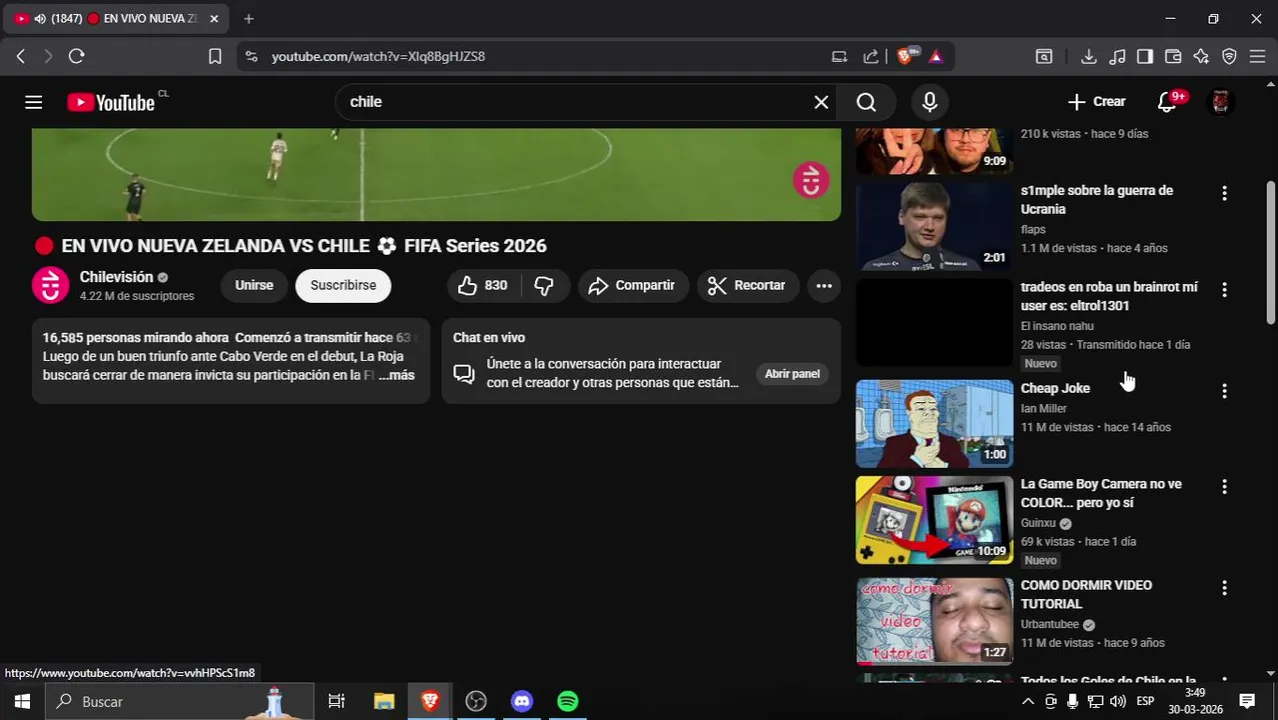Open Brave playlist music-note icon
This screenshot has height=720, width=1278.
1117,56
